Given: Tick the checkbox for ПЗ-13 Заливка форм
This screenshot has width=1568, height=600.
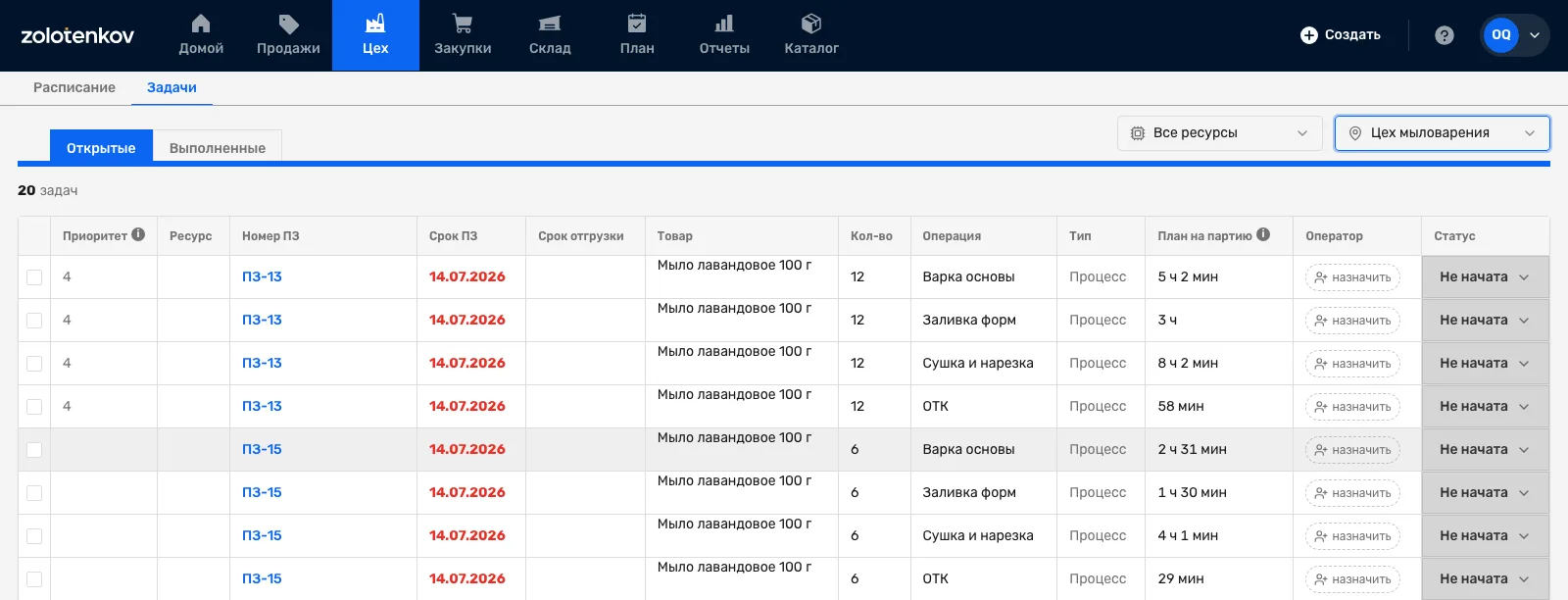Looking at the screenshot, I should click(x=34, y=321).
